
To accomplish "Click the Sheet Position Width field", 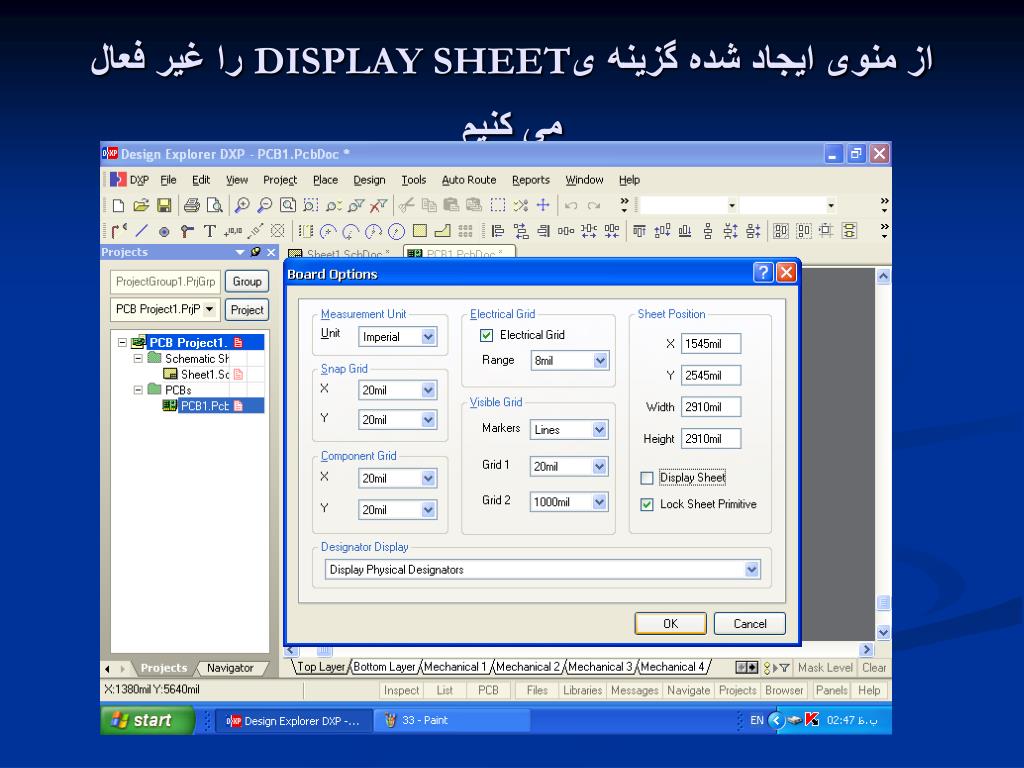I will coord(711,407).
